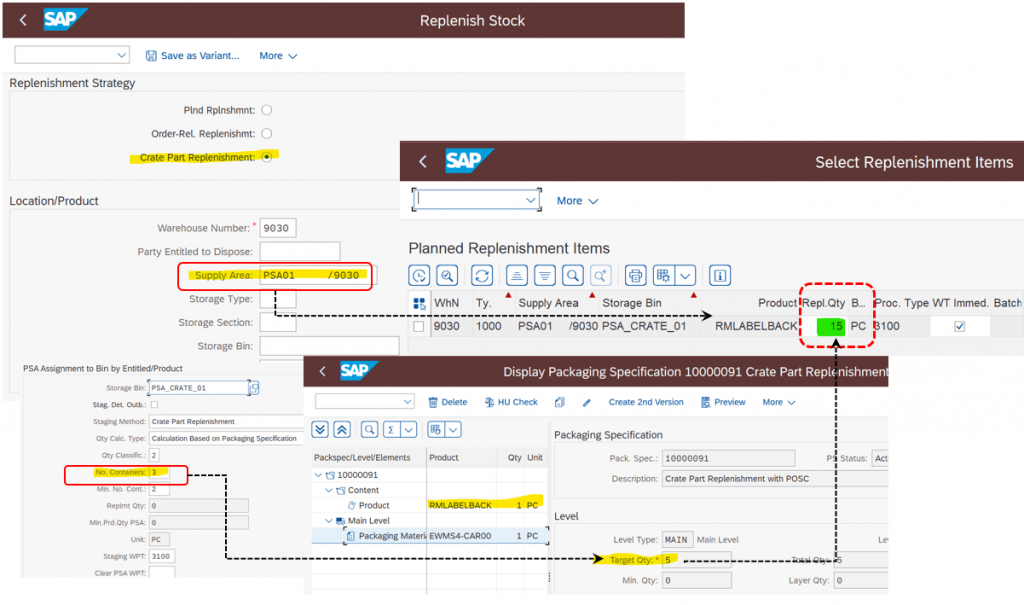Open More menu in Packaging Specification window
Image resolution: width=1024 pixels, height=605 pixels.
pos(778,402)
